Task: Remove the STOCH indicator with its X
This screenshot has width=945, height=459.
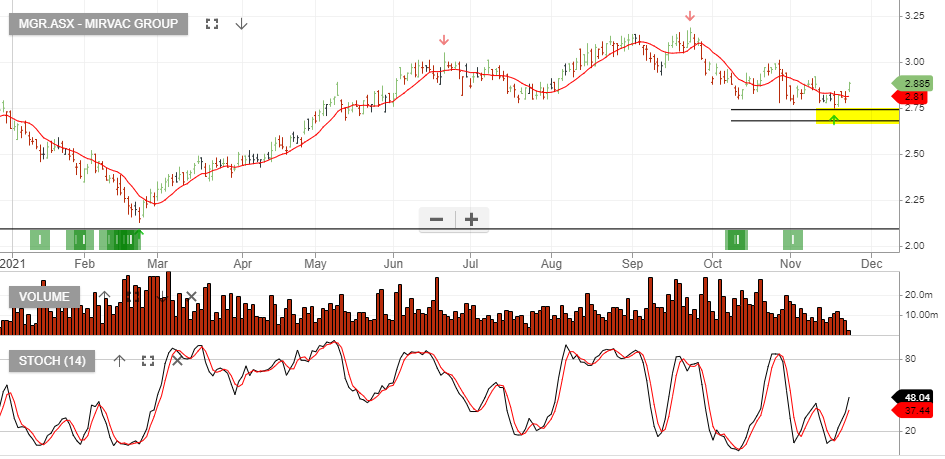Action: tap(177, 361)
